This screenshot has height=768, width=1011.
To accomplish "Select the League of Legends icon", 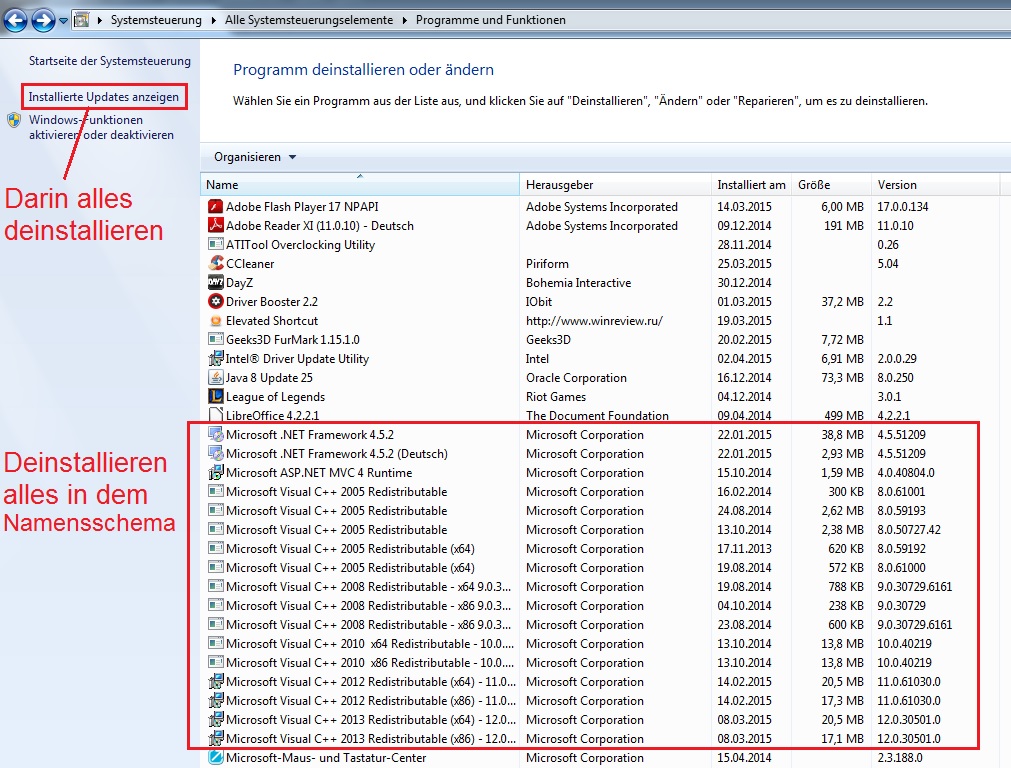I will (x=215, y=396).
